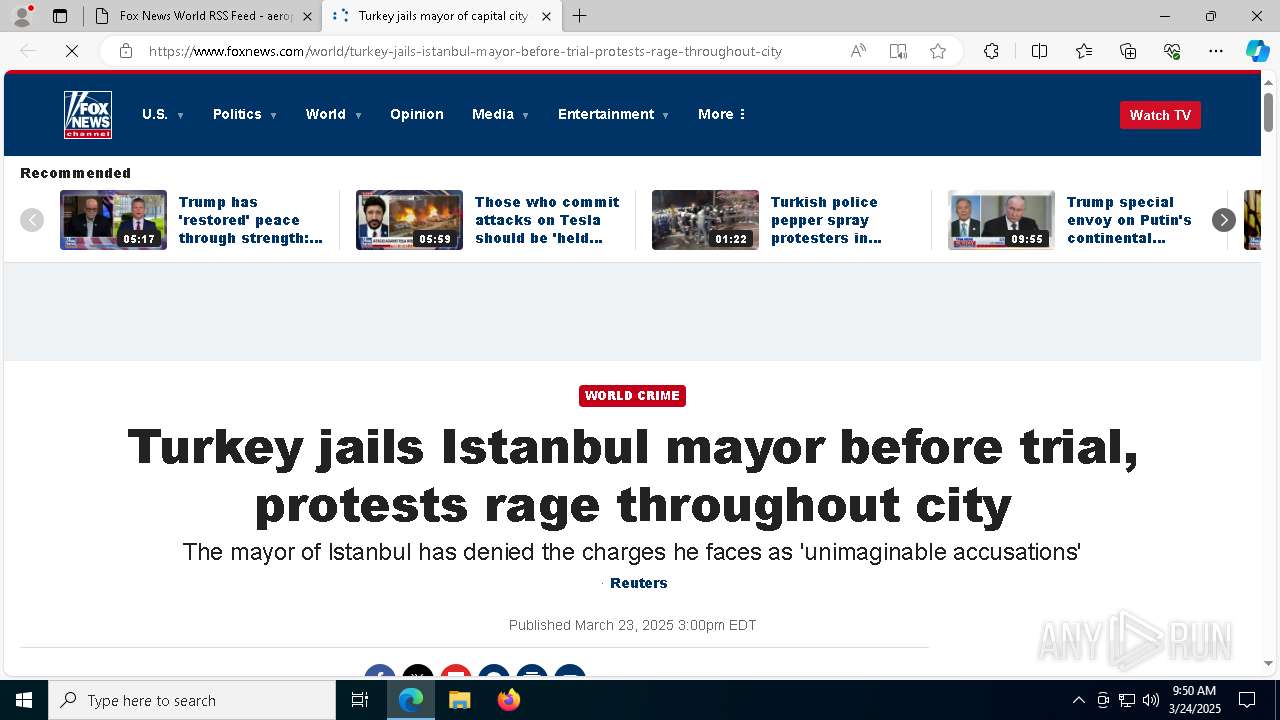
Task: Open Collections icon
Action: coord(1128,51)
